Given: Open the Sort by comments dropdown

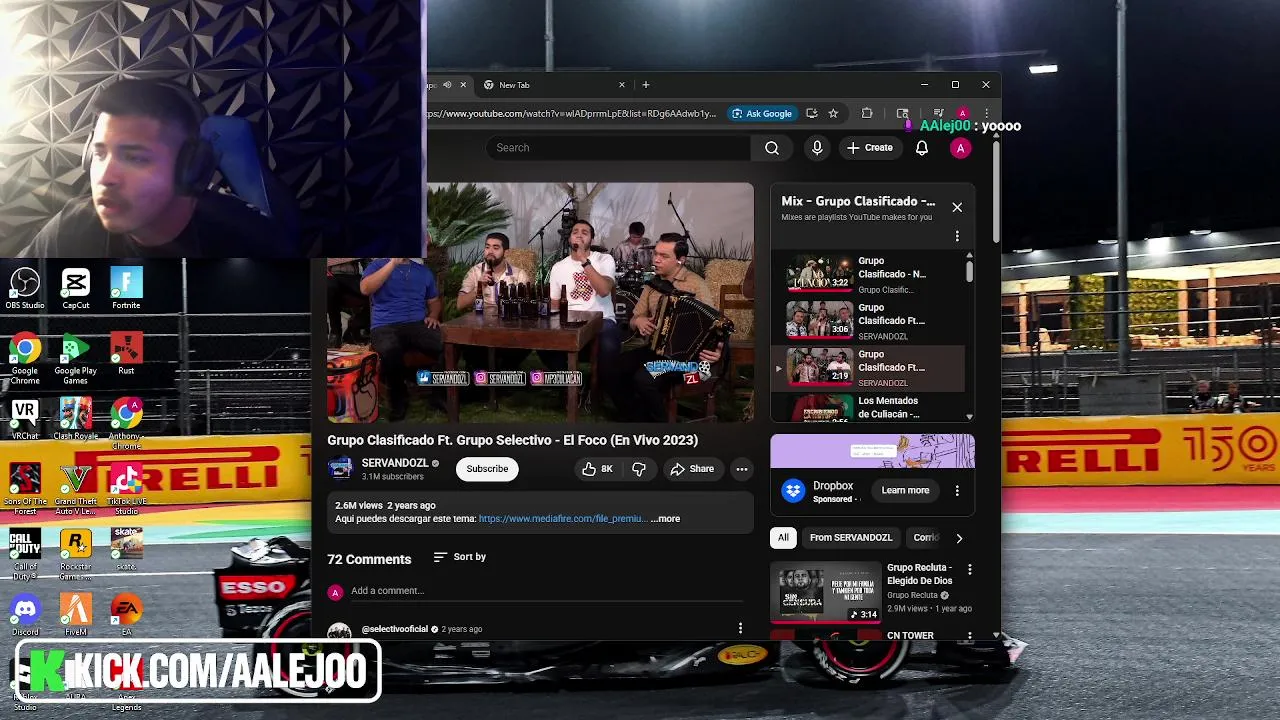Looking at the screenshot, I should [x=460, y=557].
